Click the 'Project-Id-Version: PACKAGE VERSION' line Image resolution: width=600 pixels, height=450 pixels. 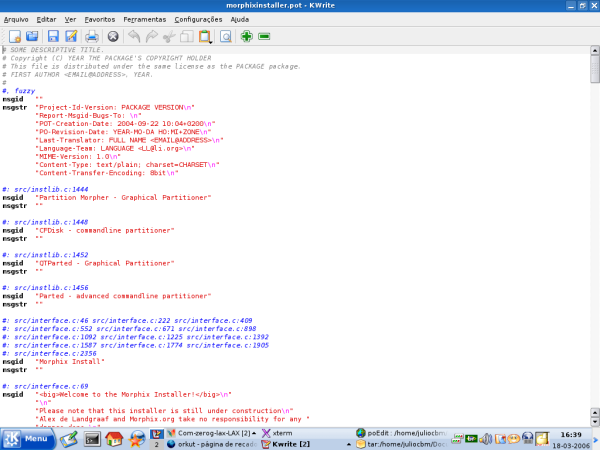tap(115, 108)
